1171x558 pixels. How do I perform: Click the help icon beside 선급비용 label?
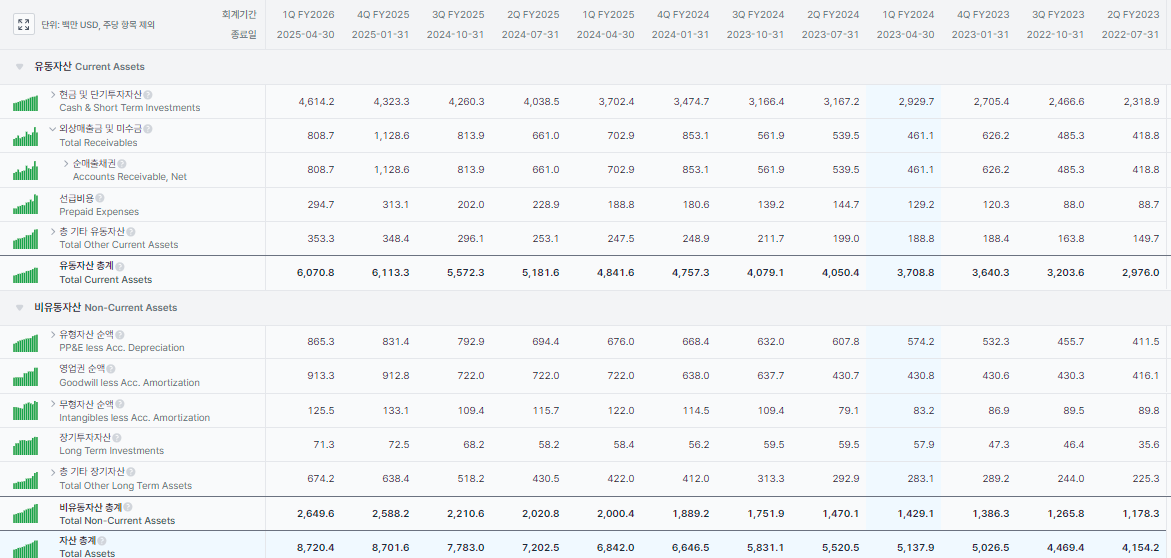[102, 198]
